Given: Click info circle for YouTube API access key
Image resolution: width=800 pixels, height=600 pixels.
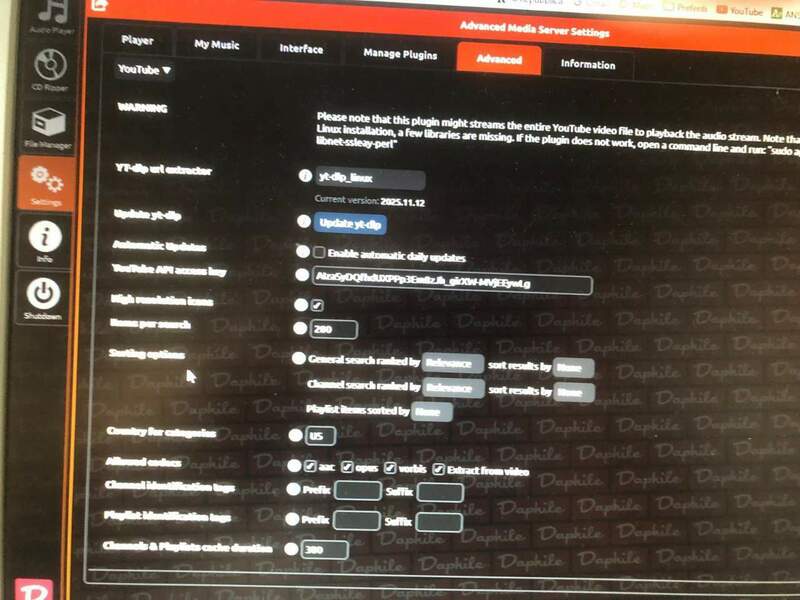Looking at the screenshot, I should 302,275.
